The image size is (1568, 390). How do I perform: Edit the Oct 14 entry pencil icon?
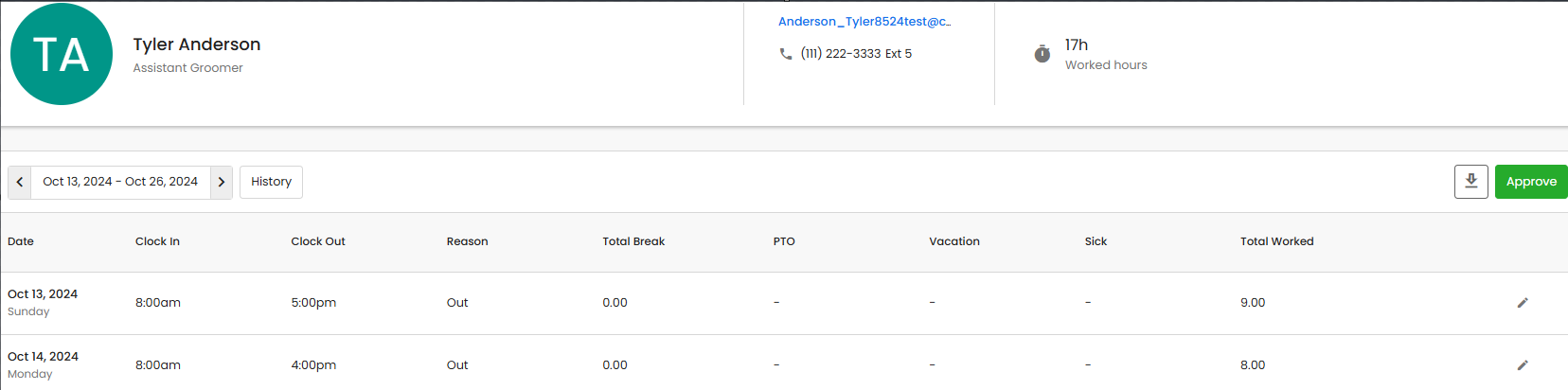pos(1523,365)
